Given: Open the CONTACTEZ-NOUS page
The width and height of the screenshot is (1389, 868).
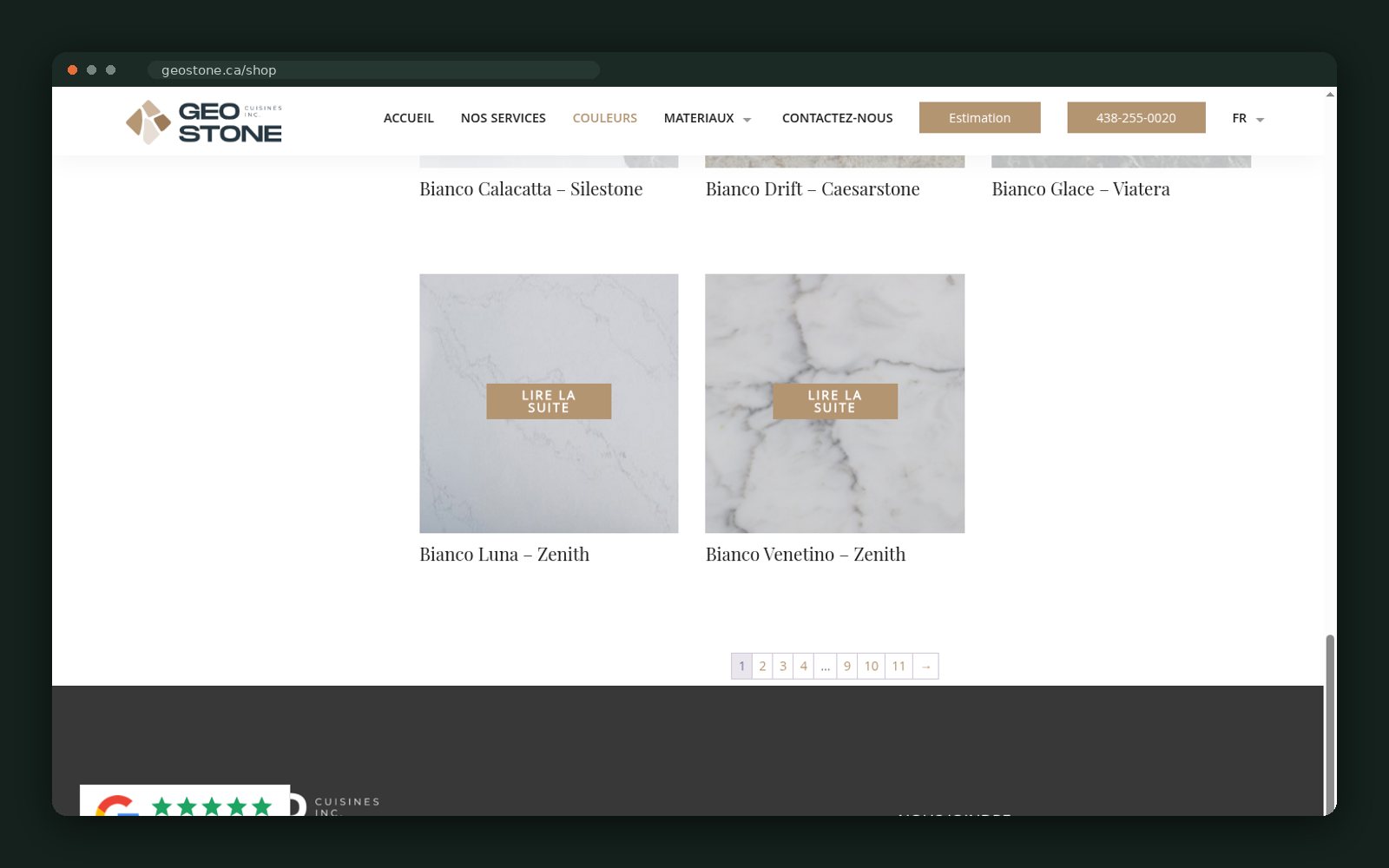Looking at the screenshot, I should (x=837, y=118).
